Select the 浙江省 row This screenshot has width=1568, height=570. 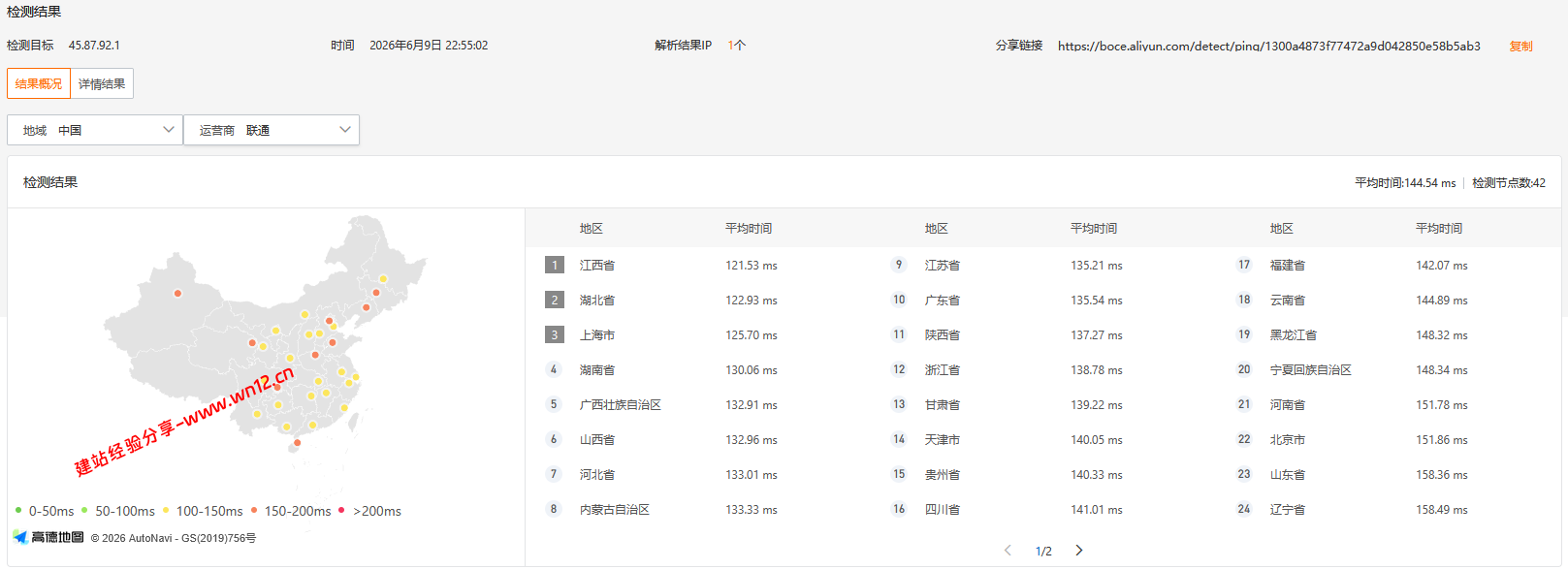click(1042, 369)
